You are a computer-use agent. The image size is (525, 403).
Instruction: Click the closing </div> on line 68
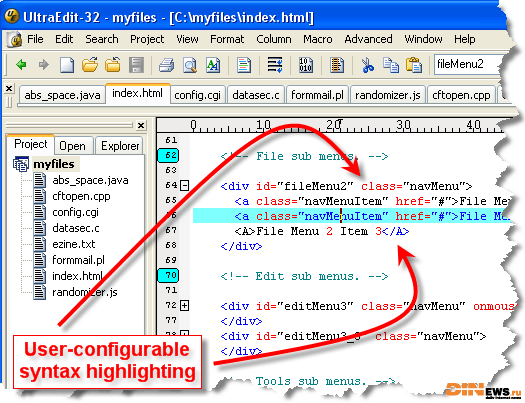241,246
